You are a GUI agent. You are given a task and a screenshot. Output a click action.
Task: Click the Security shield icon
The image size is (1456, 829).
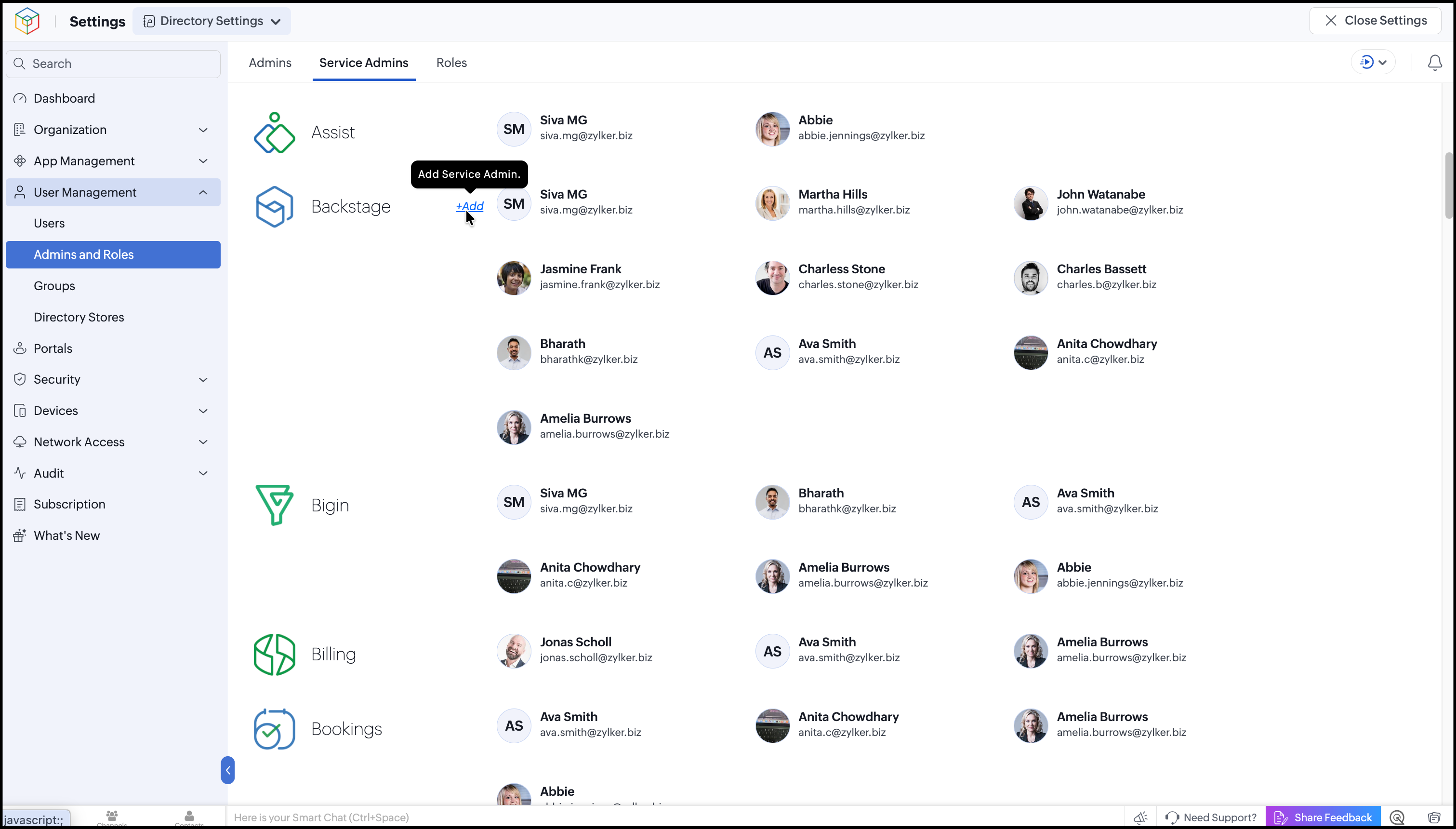click(x=20, y=379)
